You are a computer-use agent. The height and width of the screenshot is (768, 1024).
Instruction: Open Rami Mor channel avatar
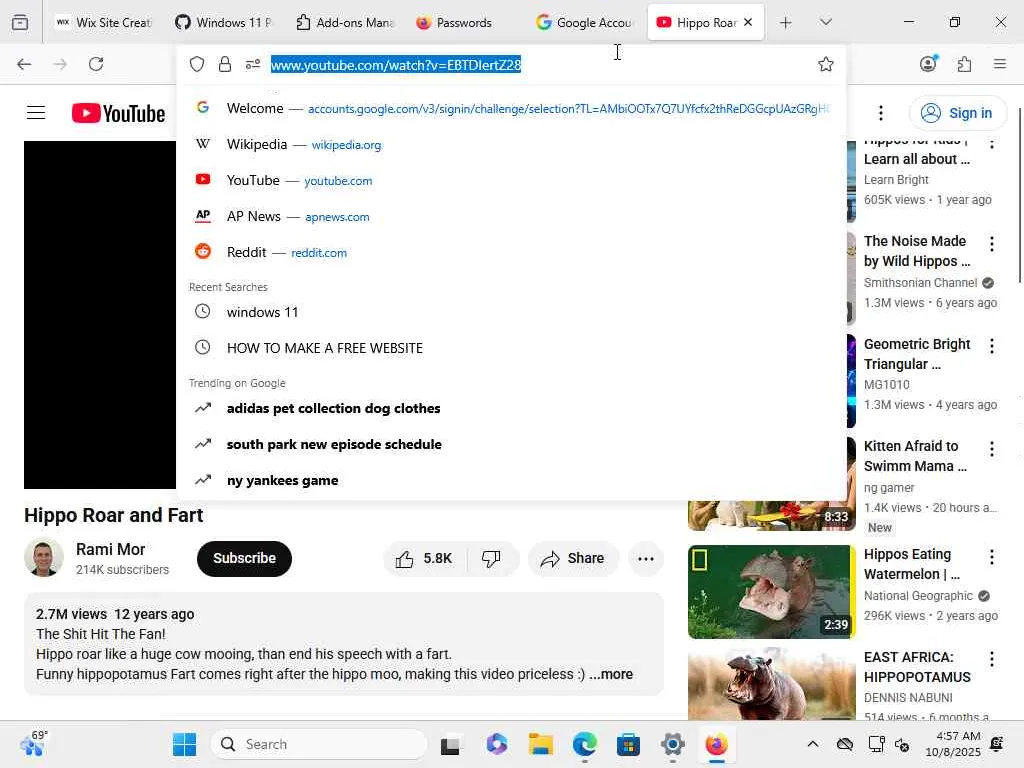click(44, 558)
